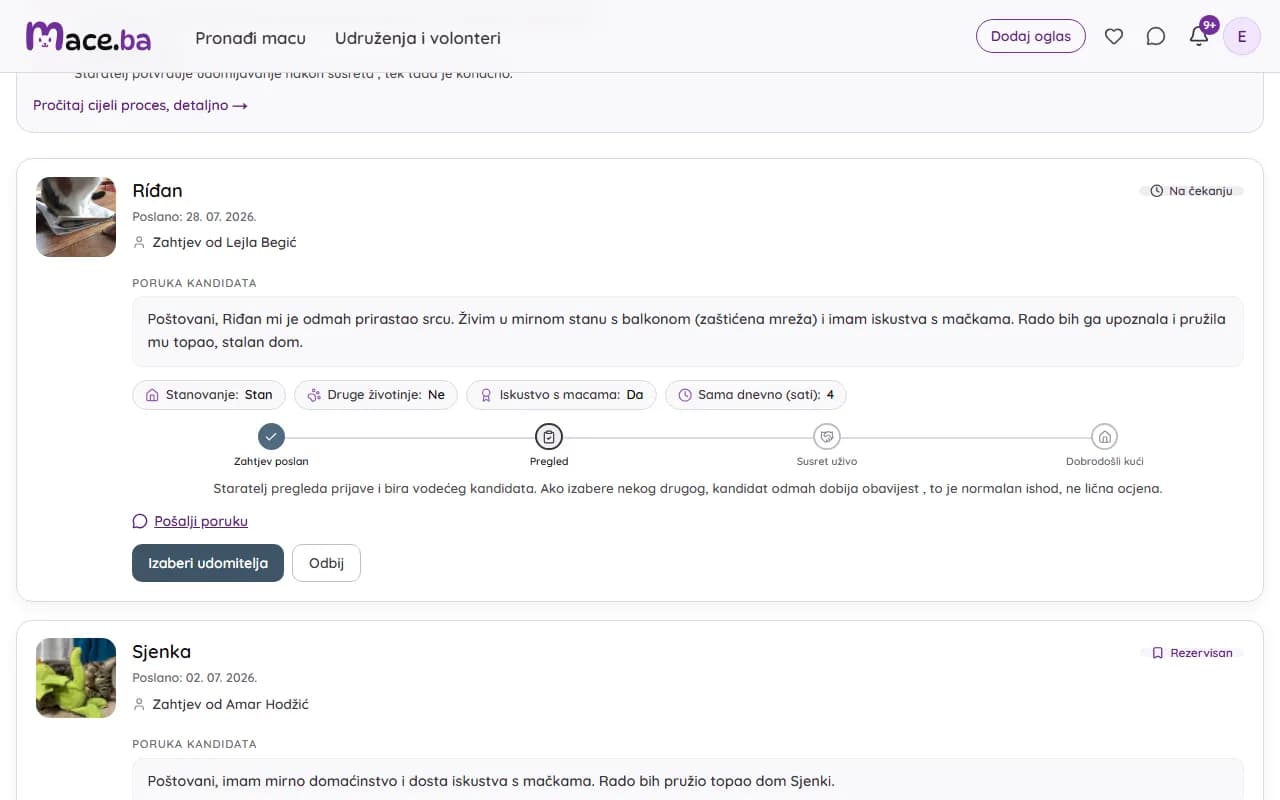
Task: Click the 'Susret uživo' step icon
Action: 826,437
